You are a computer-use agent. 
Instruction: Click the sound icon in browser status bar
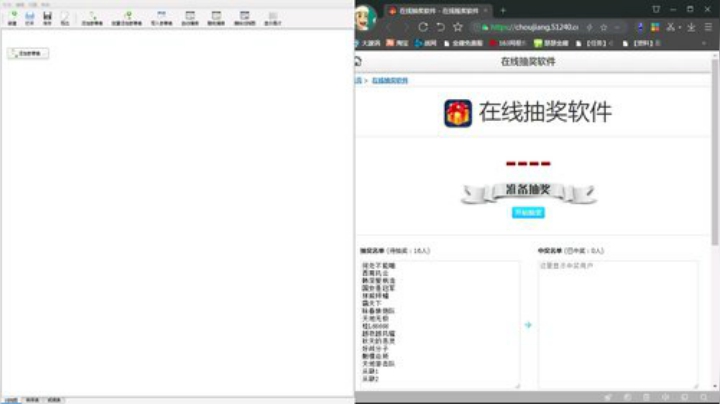tap(666, 397)
